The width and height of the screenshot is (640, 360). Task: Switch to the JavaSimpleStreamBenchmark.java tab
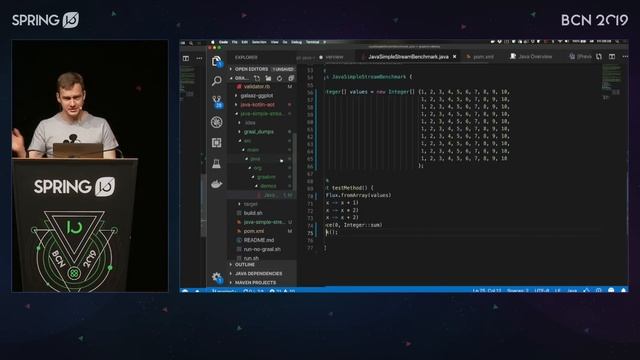pos(409,57)
